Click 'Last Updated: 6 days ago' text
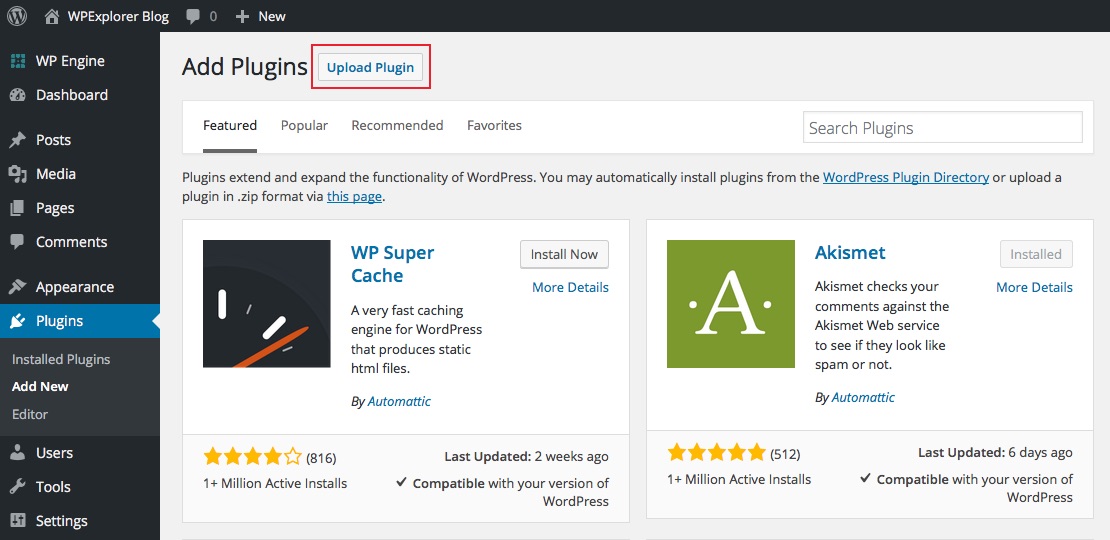This screenshot has width=1110, height=540. (x=995, y=452)
